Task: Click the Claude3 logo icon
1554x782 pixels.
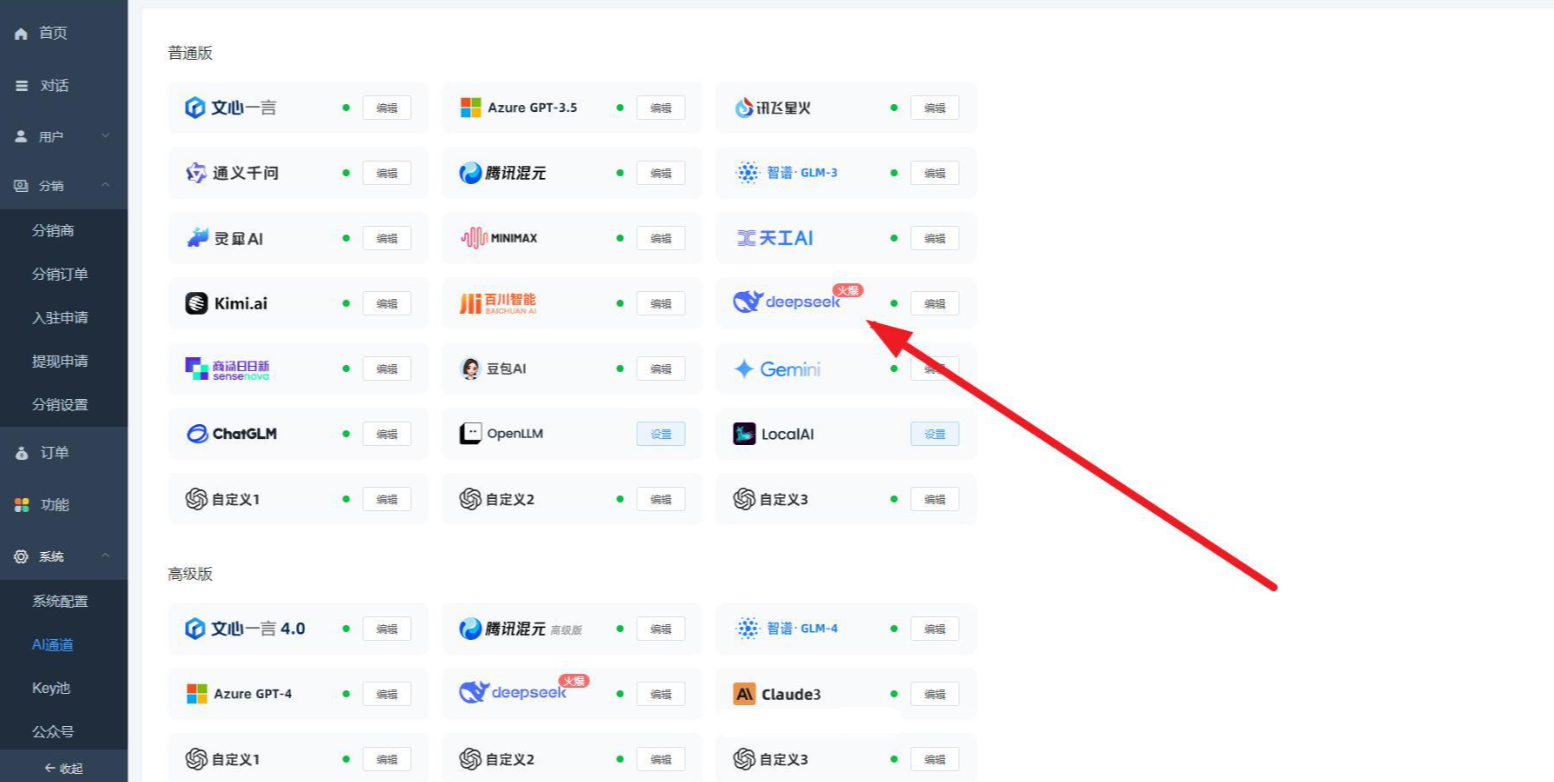Action: 744,694
